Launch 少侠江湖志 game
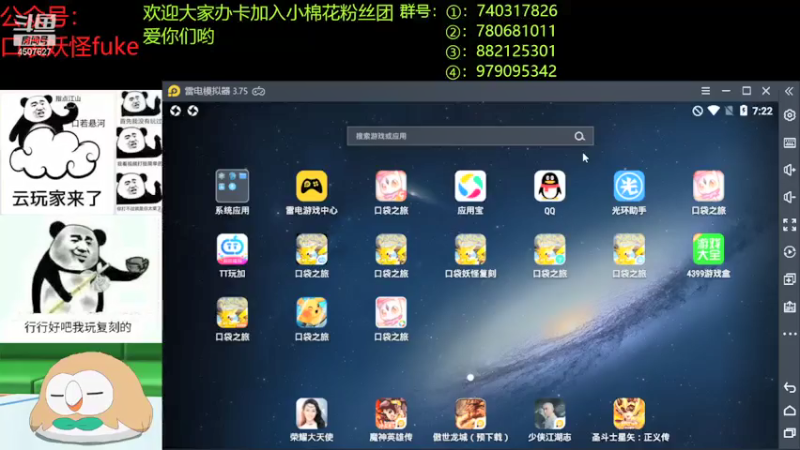Viewport: 800px width, 450px height. (x=549, y=414)
